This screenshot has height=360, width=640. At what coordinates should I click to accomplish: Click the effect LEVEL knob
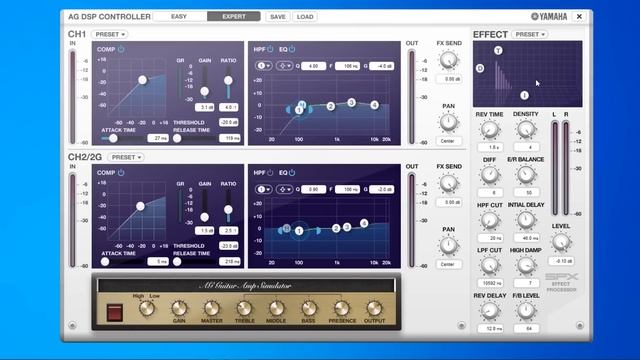(561, 242)
